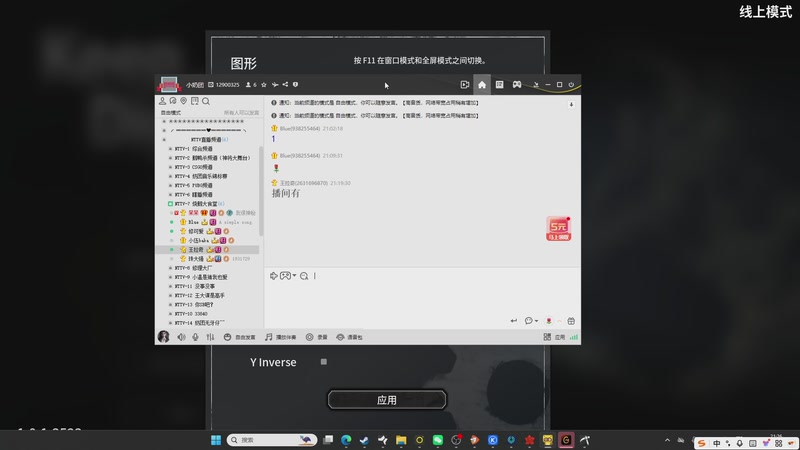
Task: Click the magnifier emoji icon above chat input
Action: 304,276
